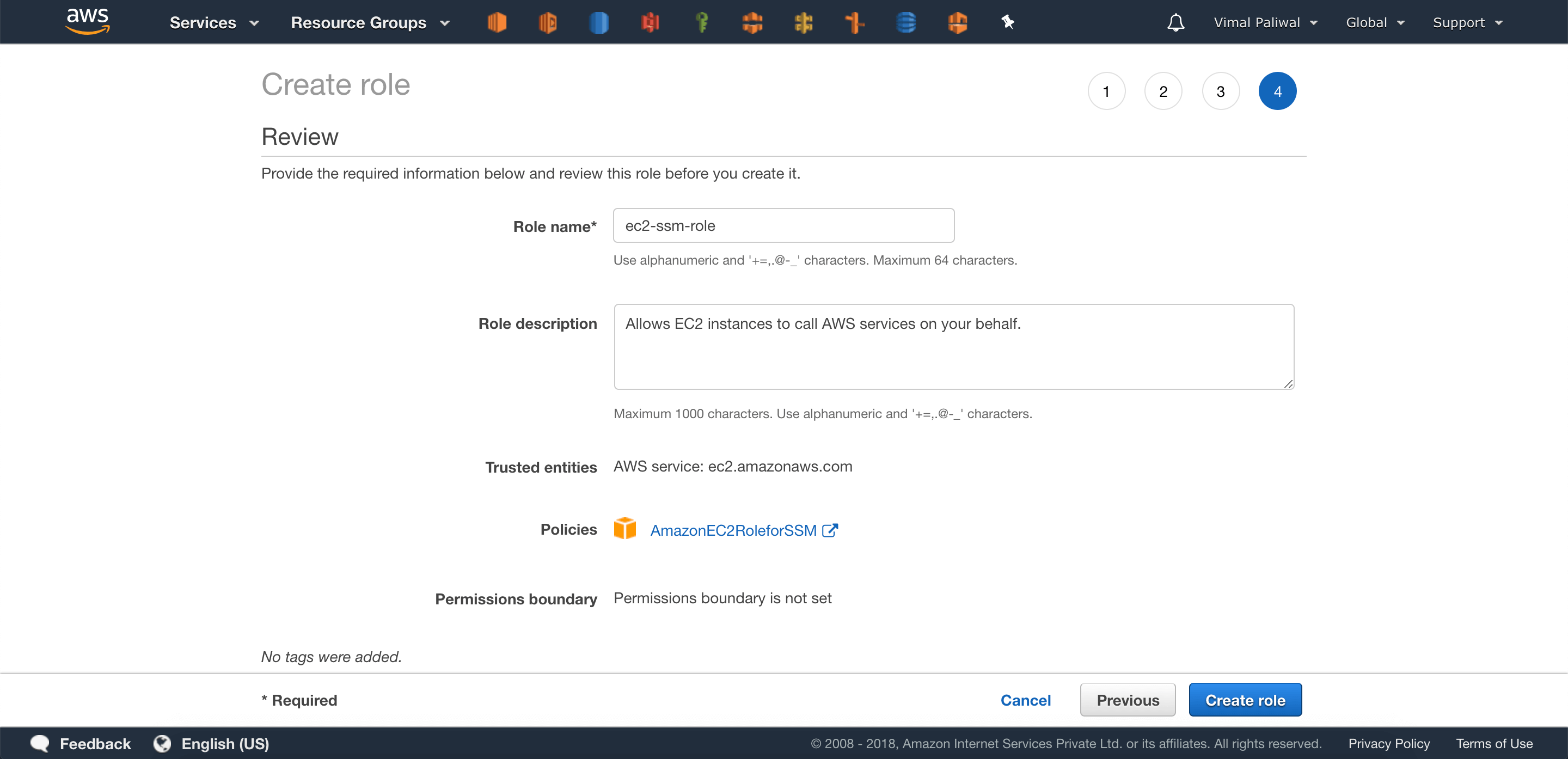Click into the Role description textarea
The width and height of the screenshot is (1568, 759).
click(954, 346)
